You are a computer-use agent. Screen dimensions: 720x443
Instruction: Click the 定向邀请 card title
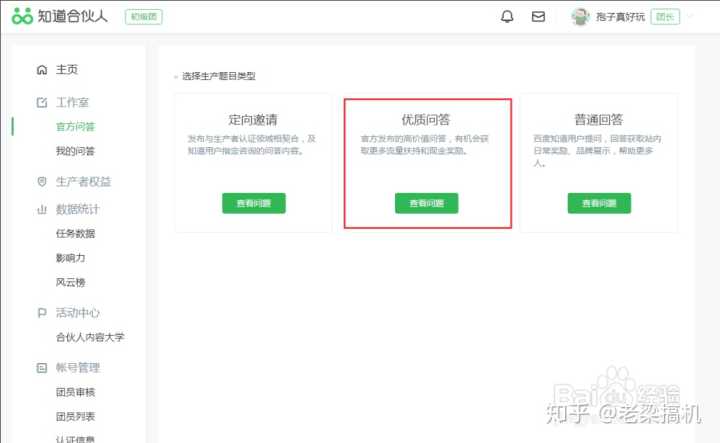pyautogui.click(x=253, y=120)
